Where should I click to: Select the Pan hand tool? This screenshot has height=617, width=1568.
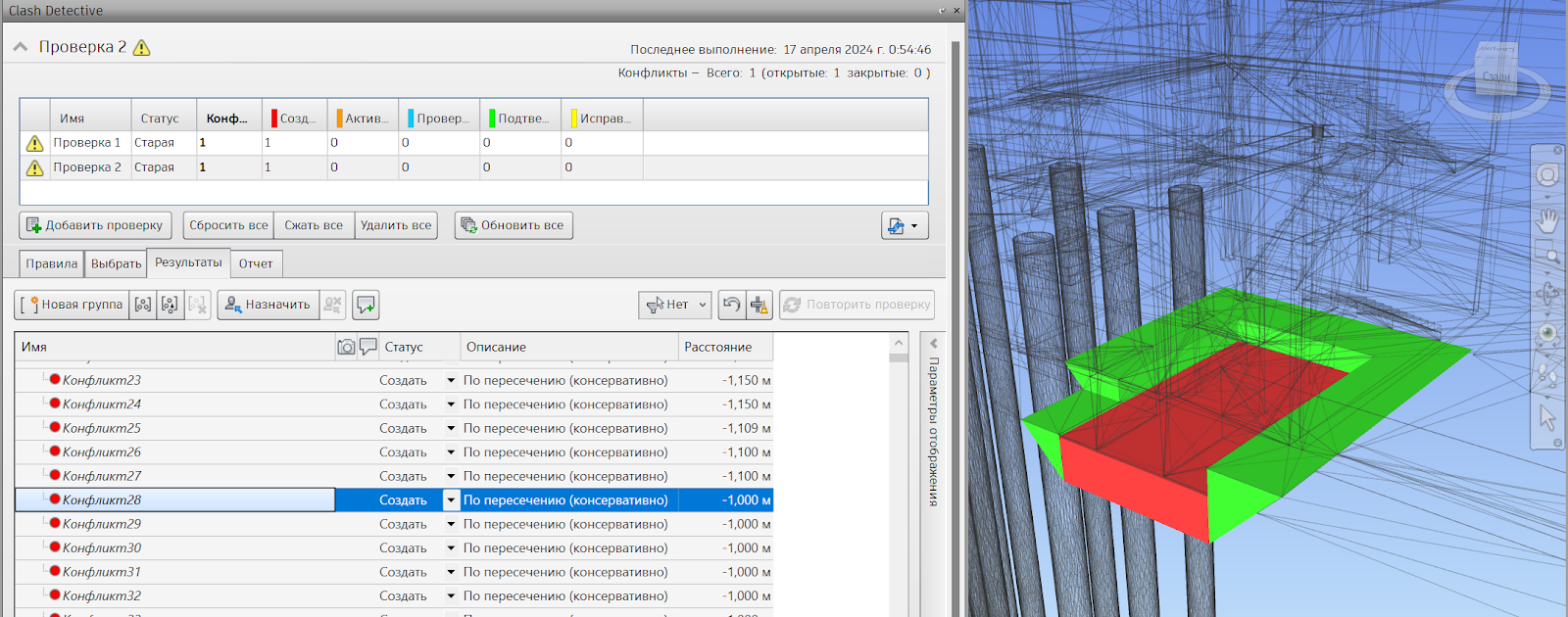[1547, 220]
